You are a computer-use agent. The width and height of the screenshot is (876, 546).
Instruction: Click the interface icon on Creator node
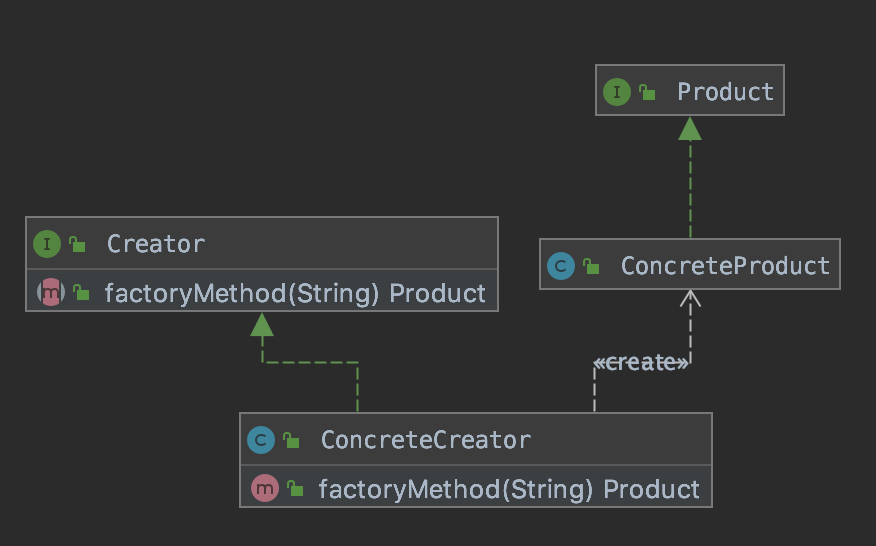[46, 244]
